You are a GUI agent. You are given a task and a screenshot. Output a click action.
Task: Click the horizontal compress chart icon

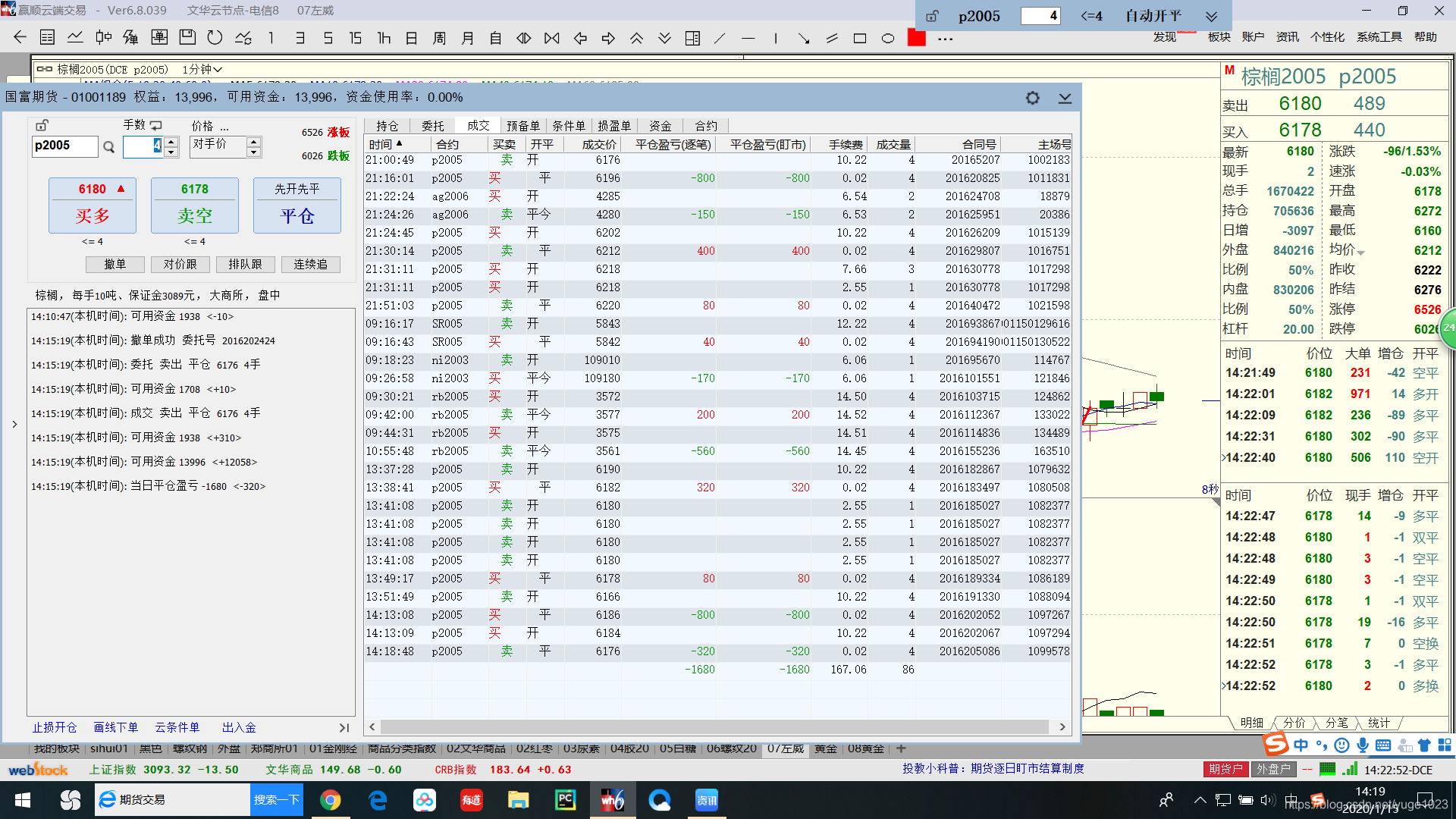pos(552,37)
